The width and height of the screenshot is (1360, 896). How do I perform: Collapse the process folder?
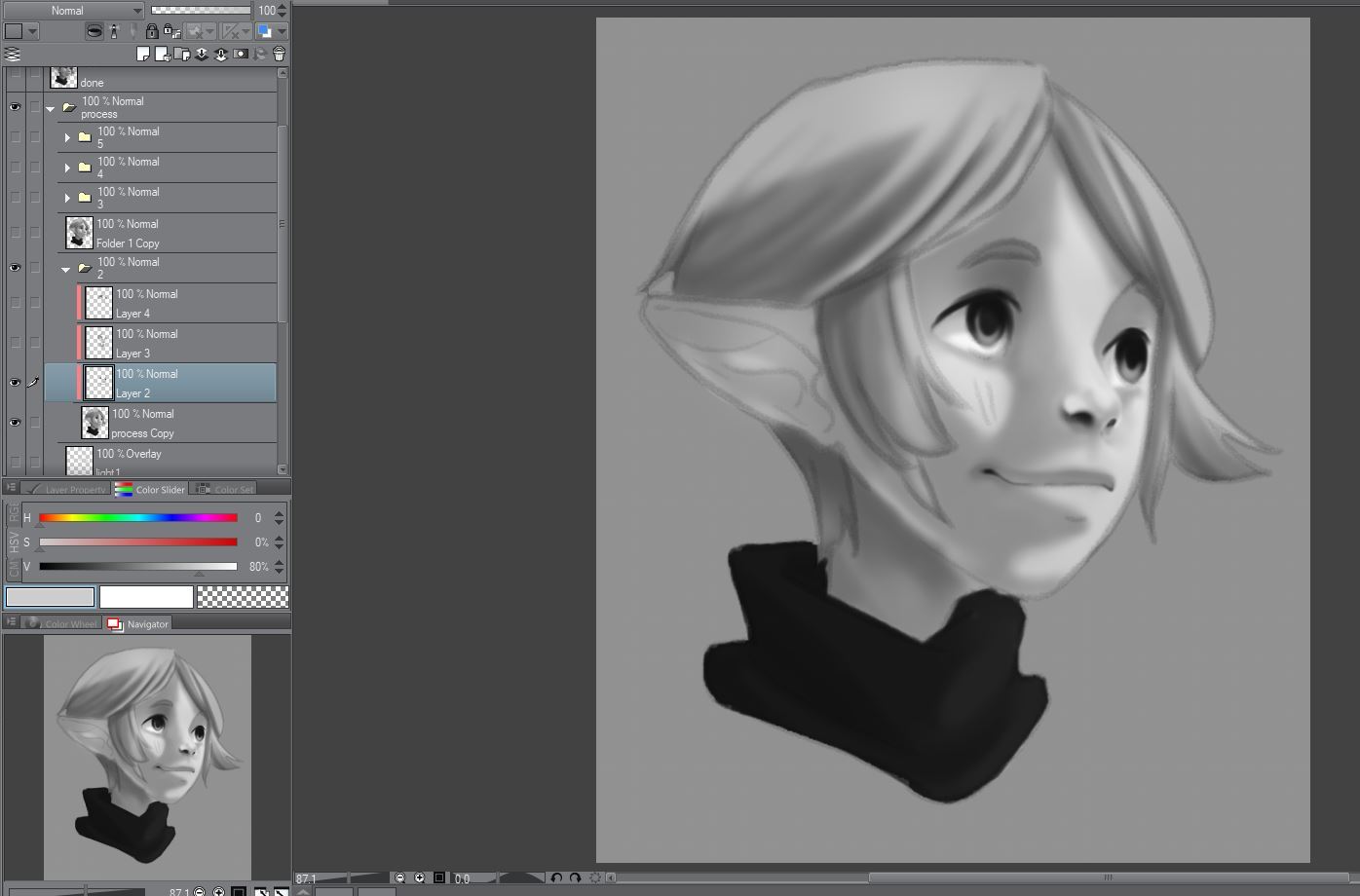51,108
